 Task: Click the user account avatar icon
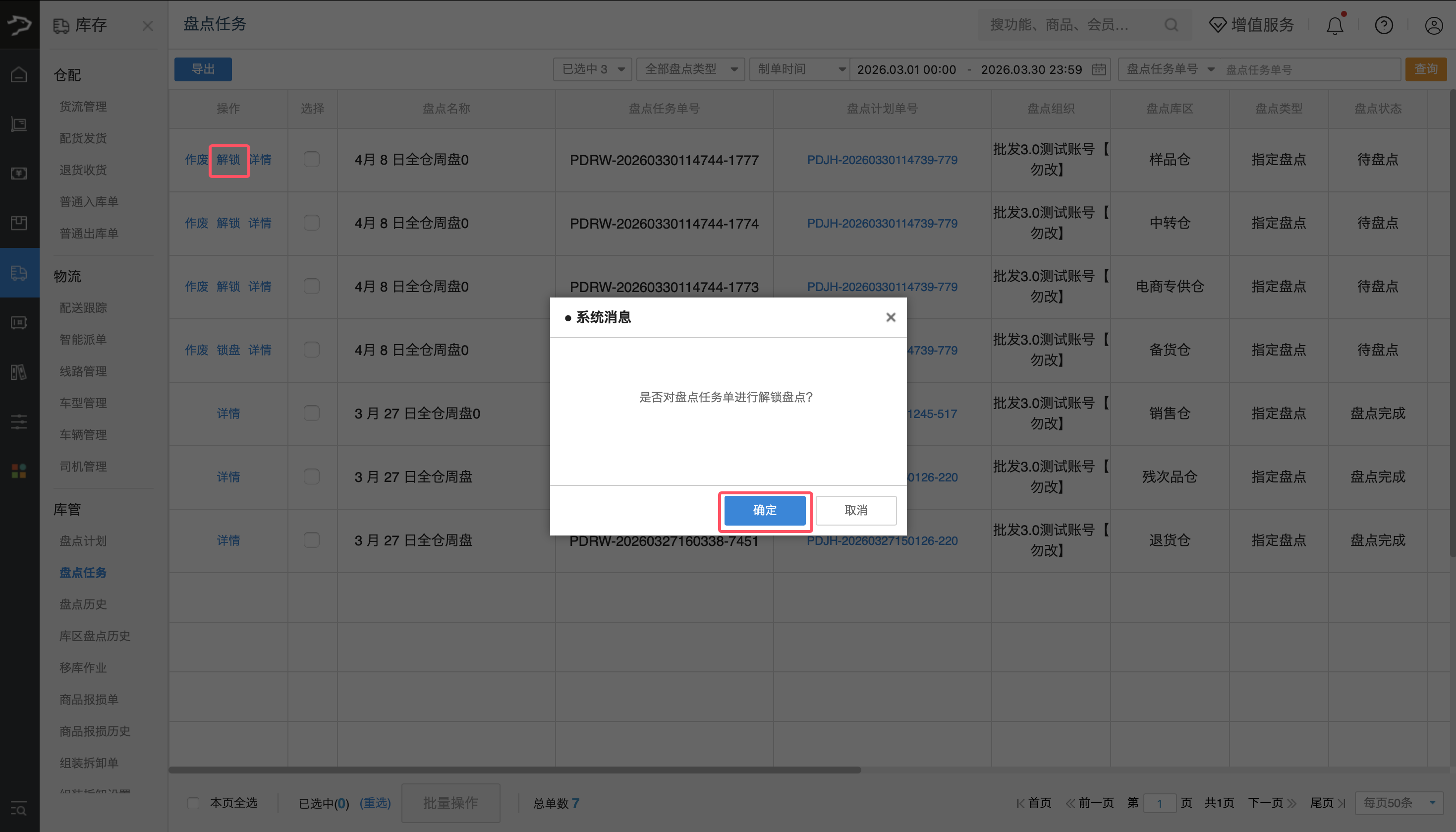pos(1433,26)
